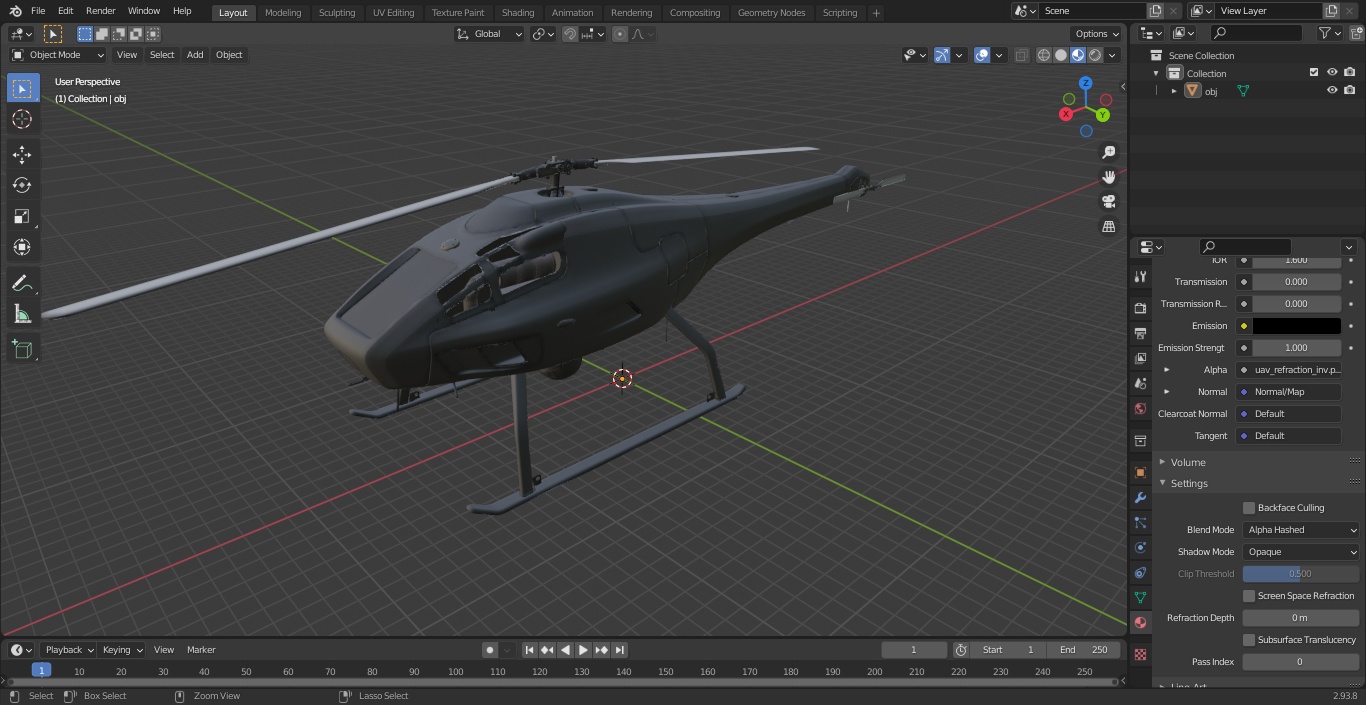Open viewport Options dropdown

click(1097, 34)
